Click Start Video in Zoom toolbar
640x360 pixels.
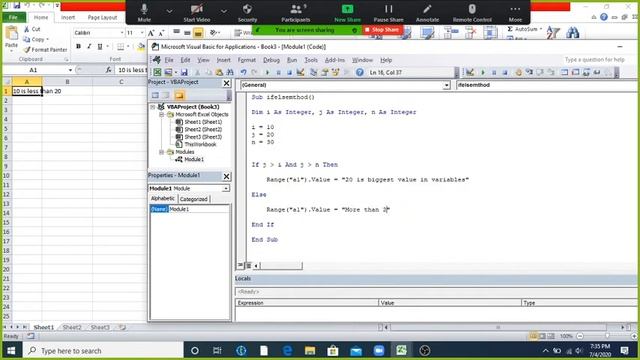pos(197,13)
